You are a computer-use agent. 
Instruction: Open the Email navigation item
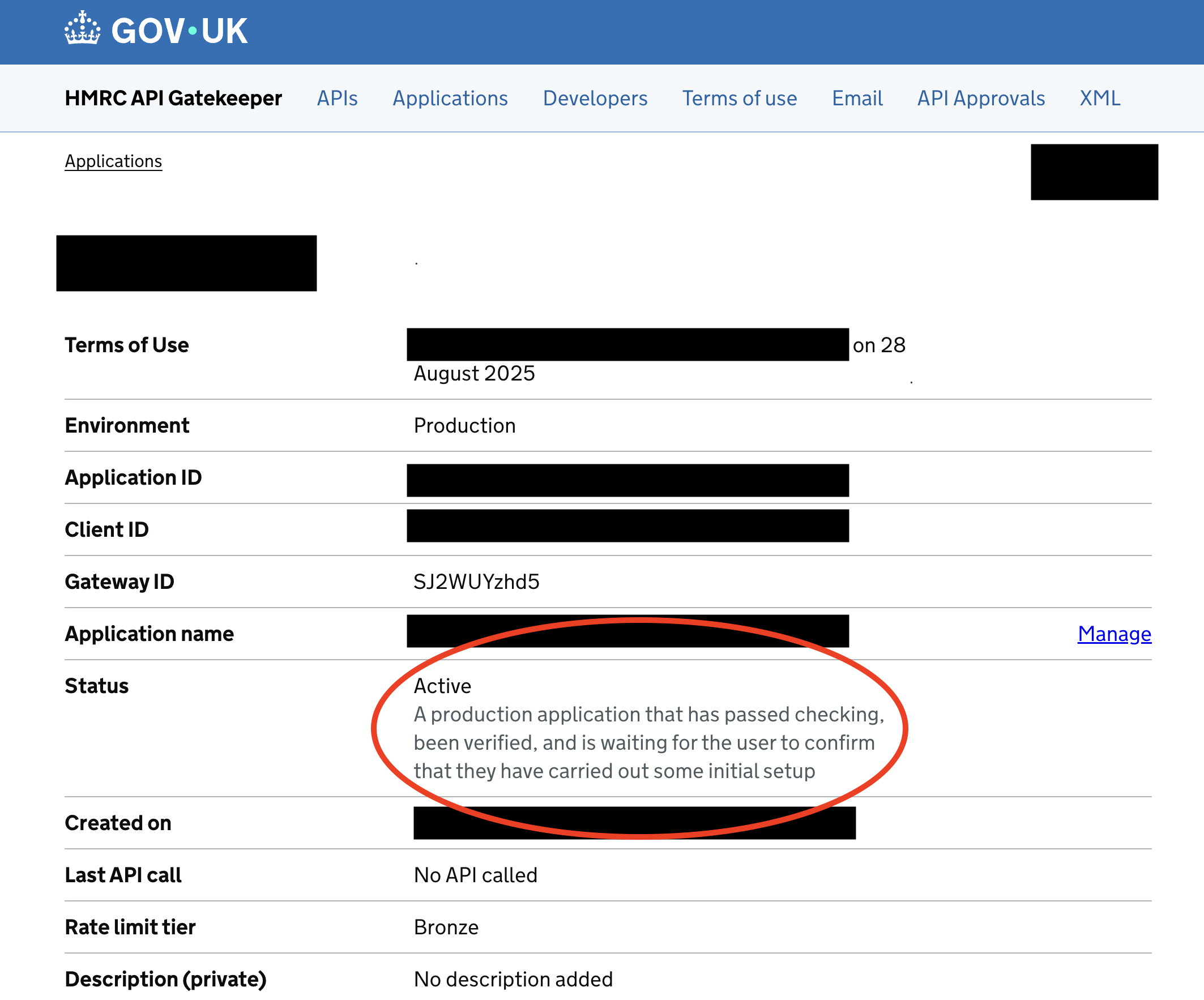(856, 98)
